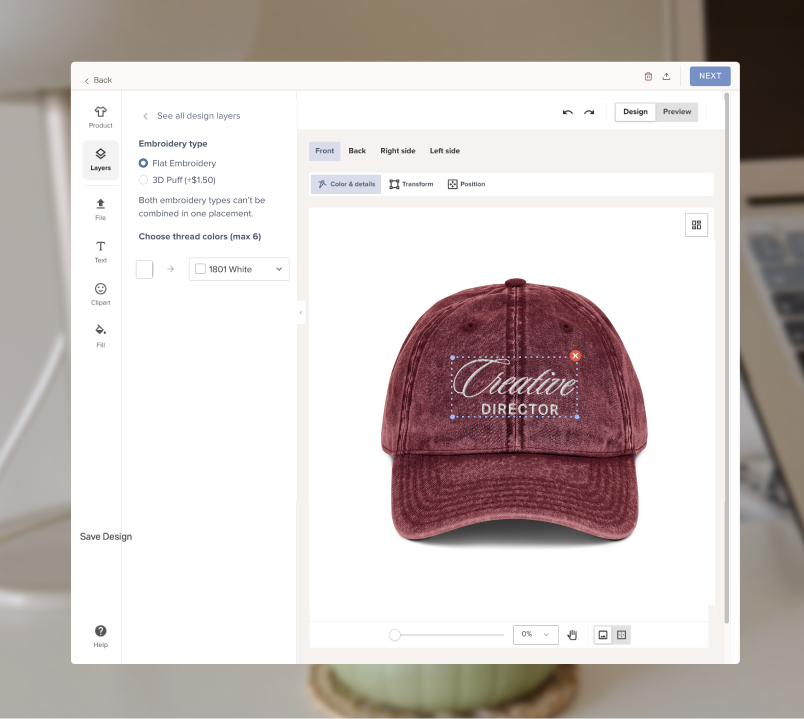Select the Left side placement tab
This screenshot has width=804, height=719.
[445, 151]
